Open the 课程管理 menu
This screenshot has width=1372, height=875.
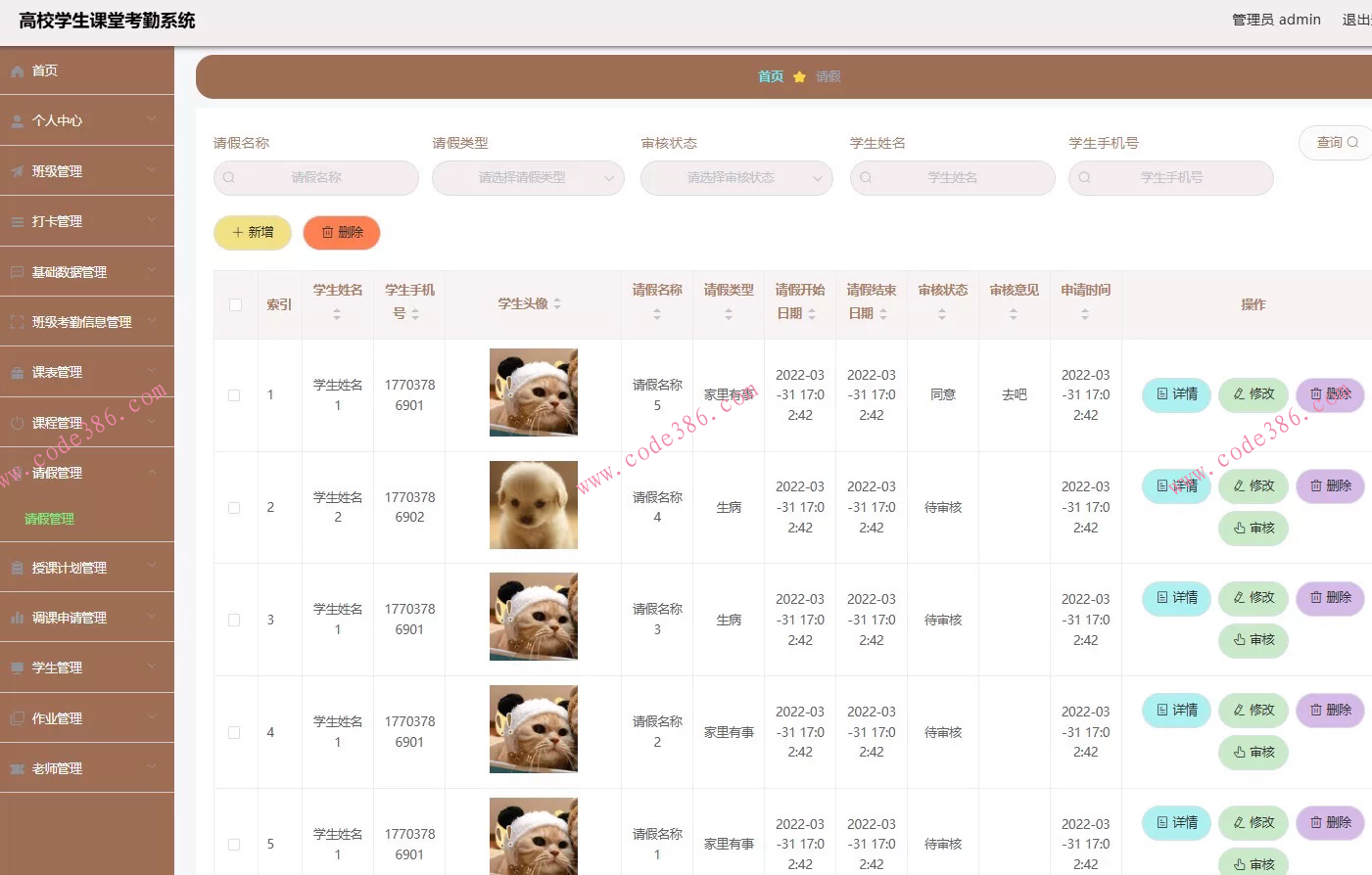coord(87,423)
